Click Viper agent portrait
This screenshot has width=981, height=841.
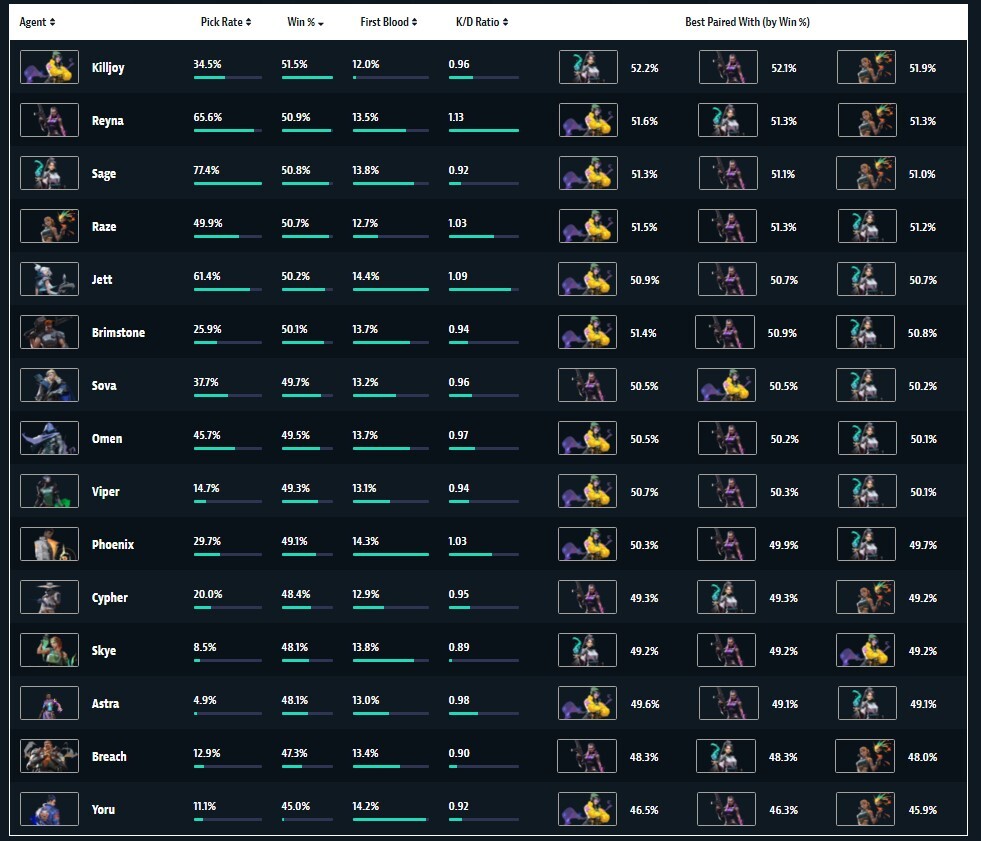coord(49,491)
